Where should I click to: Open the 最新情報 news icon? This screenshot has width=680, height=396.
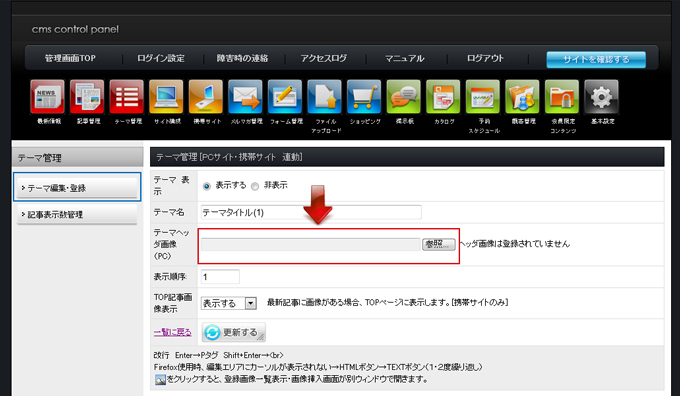tap(48, 96)
